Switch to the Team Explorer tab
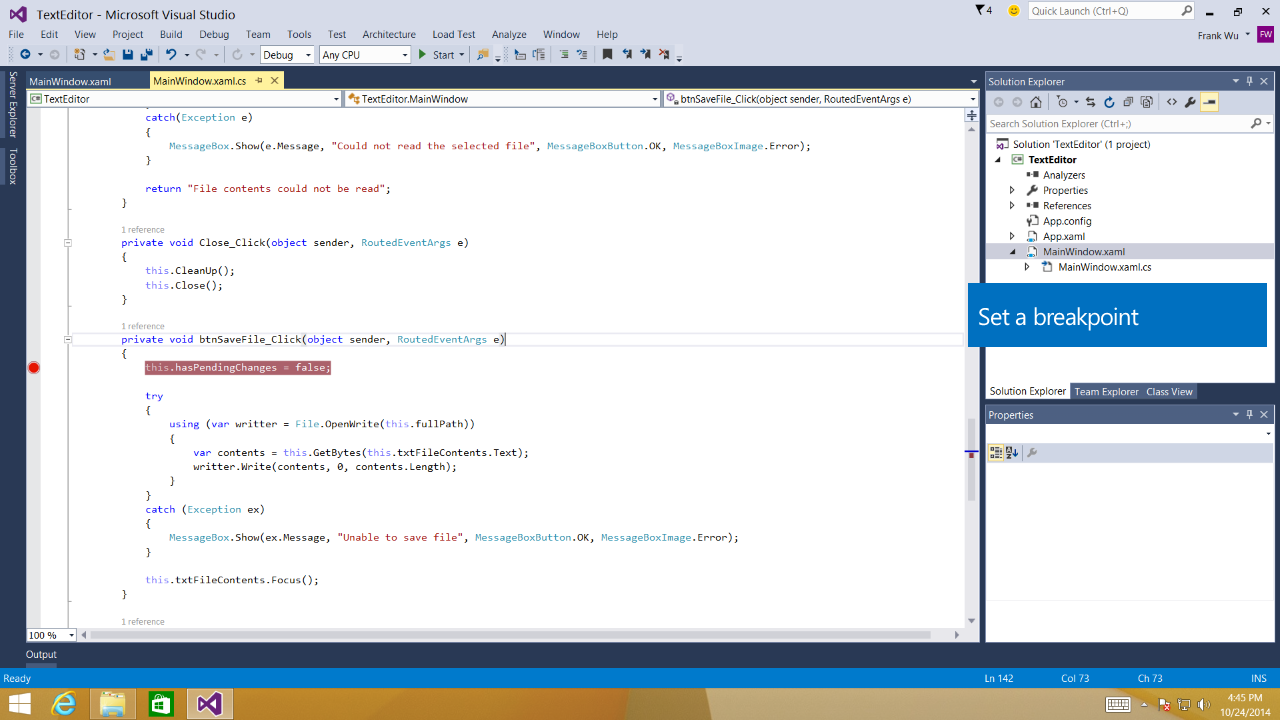Image resolution: width=1280 pixels, height=720 pixels. pyautogui.click(x=1106, y=391)
